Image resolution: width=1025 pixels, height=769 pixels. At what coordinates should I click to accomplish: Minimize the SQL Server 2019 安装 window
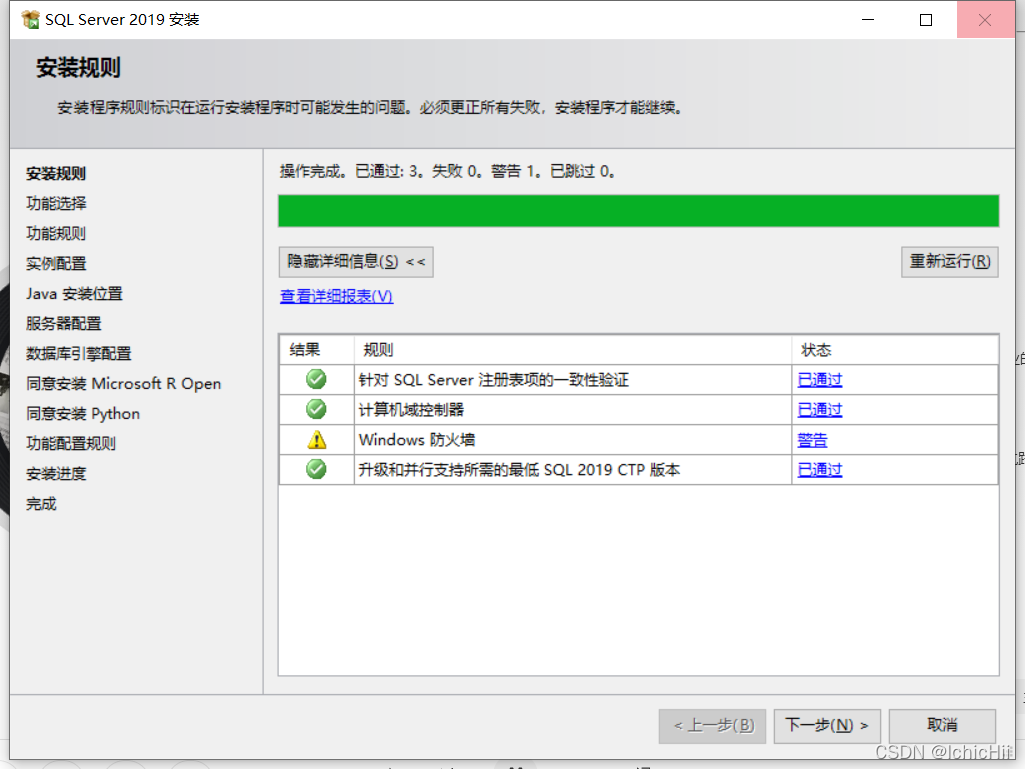tap(868, 20)
